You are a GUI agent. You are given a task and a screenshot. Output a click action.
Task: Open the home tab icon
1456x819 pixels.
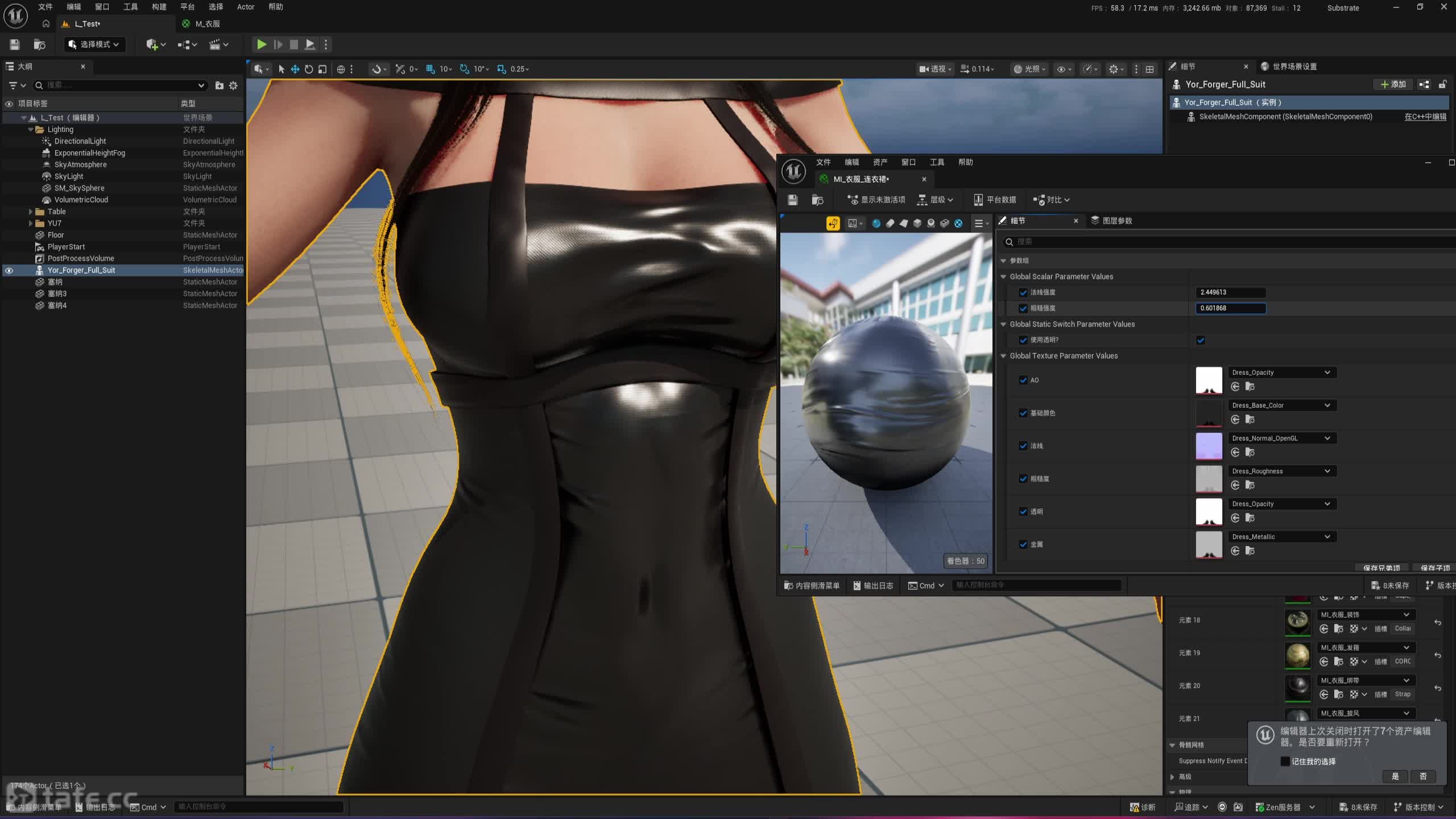tap(46, 23)
